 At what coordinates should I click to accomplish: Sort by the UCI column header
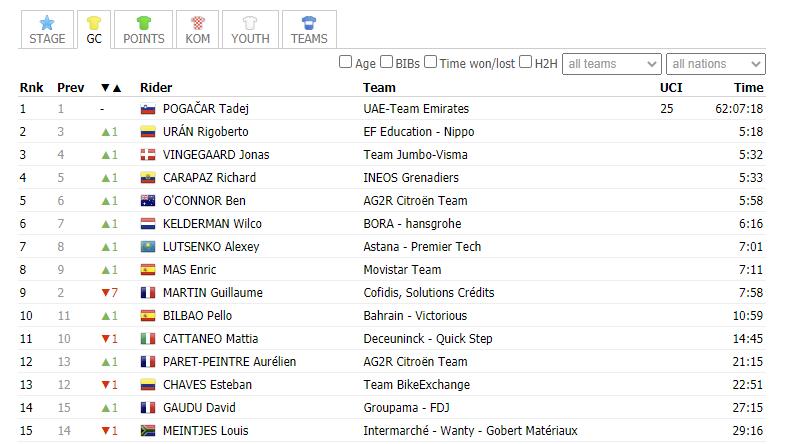point(671,88)
